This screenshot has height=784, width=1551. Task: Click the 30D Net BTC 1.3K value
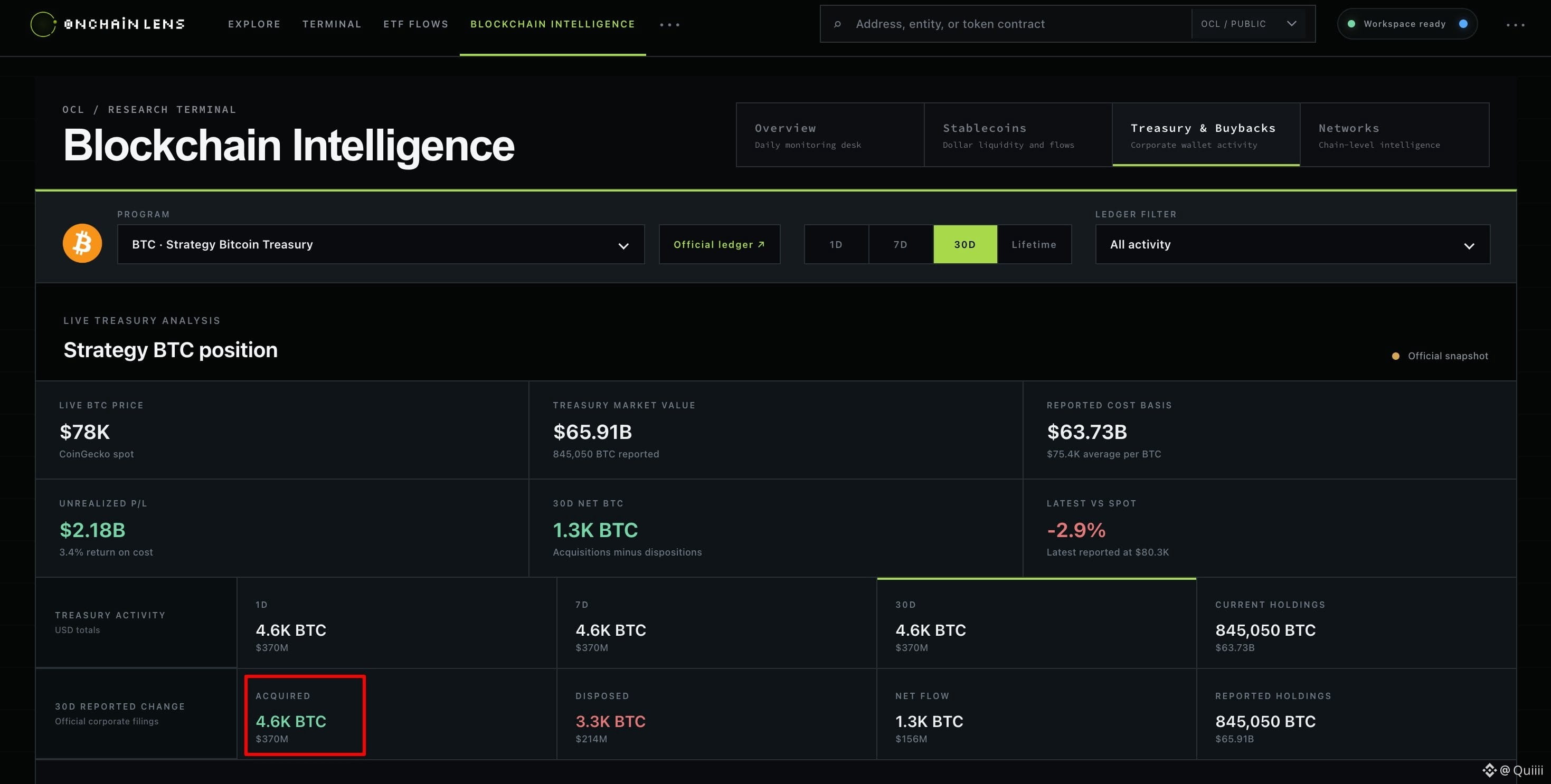point(595,530)
